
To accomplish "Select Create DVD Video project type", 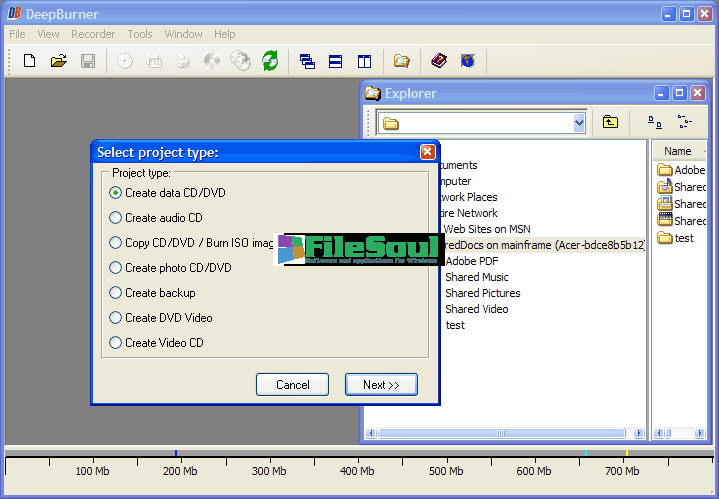I will point(116,318).
